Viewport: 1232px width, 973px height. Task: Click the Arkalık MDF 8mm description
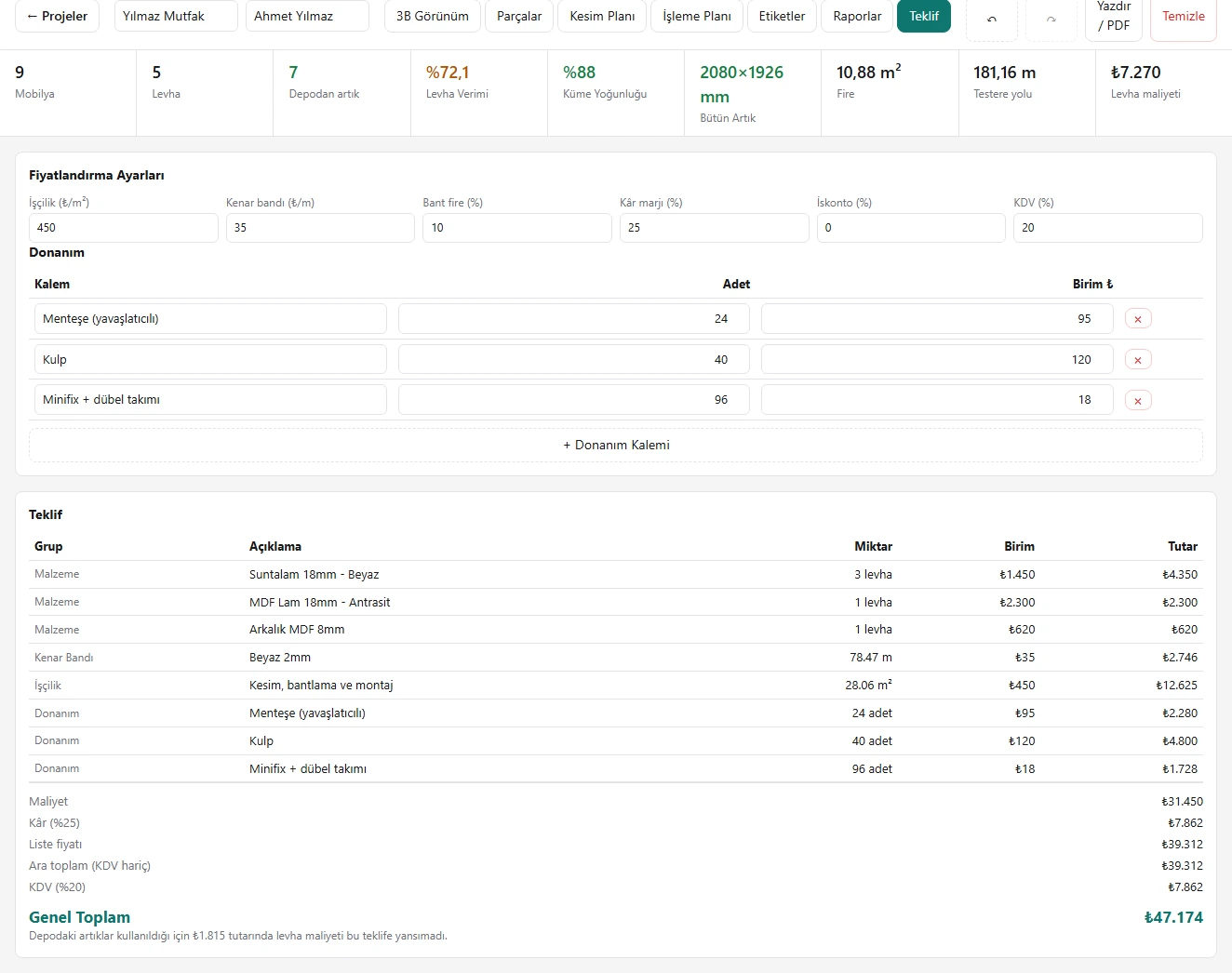297,630
